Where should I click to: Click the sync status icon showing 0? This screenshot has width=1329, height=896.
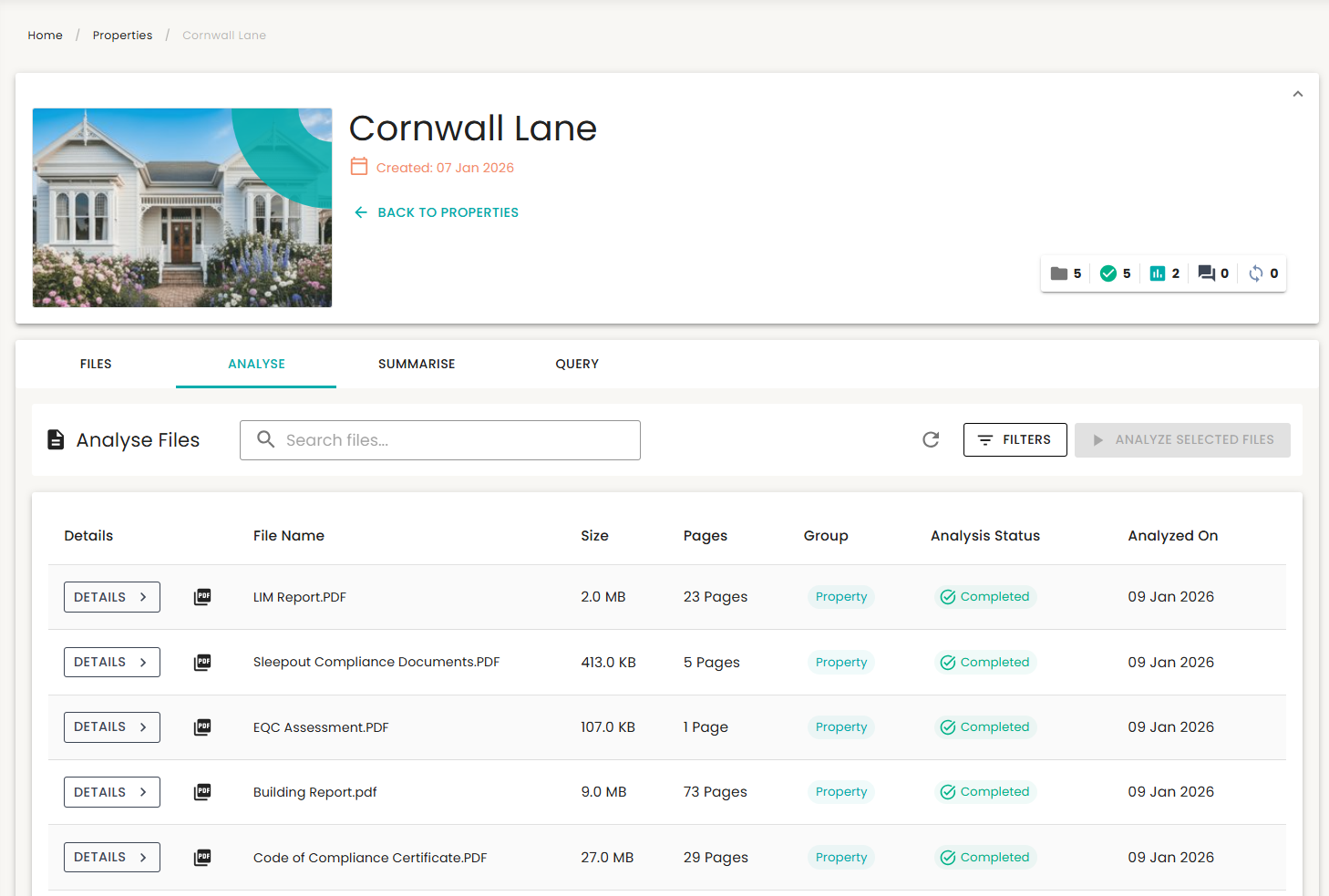[1258, 273]
